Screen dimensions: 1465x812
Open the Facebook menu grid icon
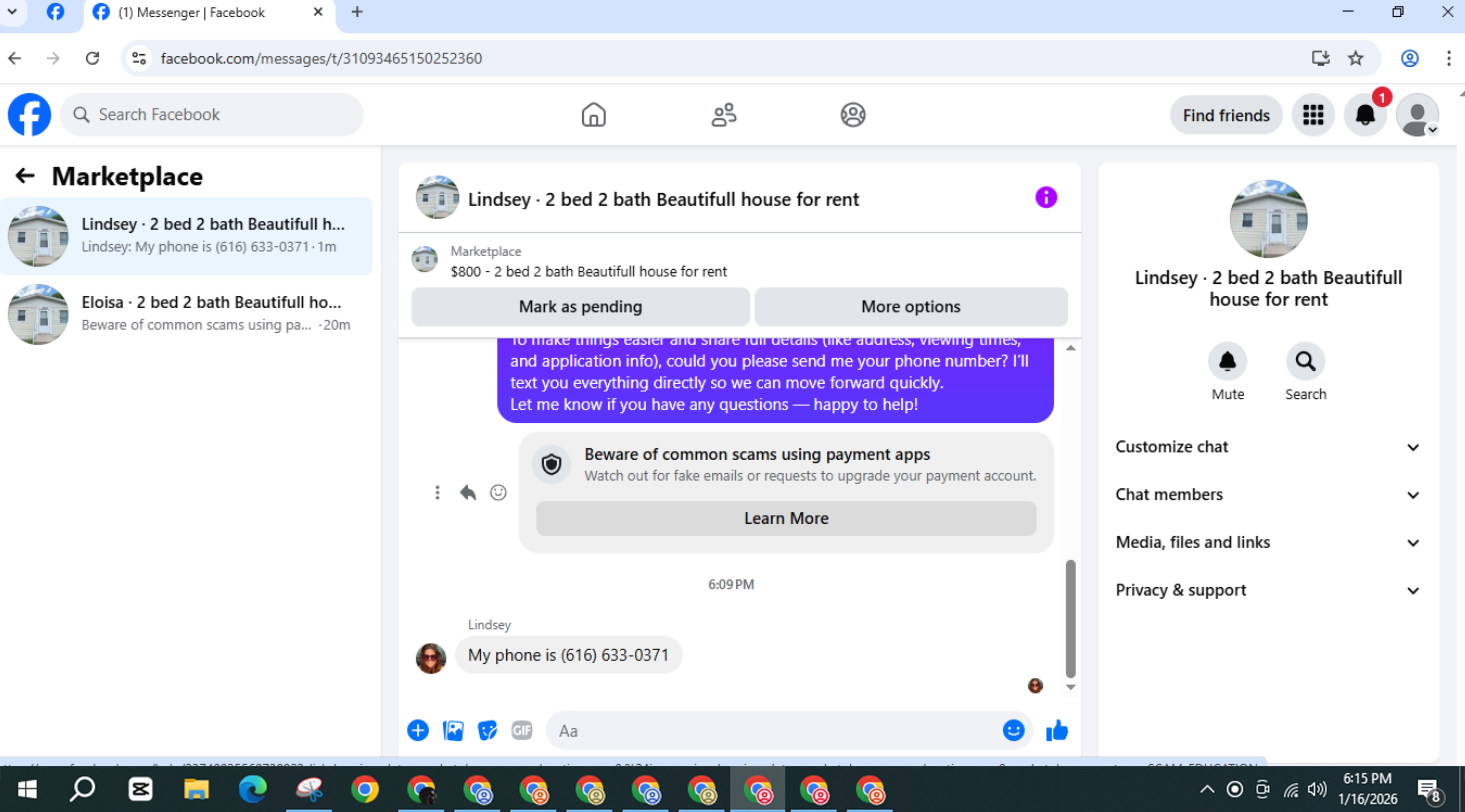pos(1313,115)
